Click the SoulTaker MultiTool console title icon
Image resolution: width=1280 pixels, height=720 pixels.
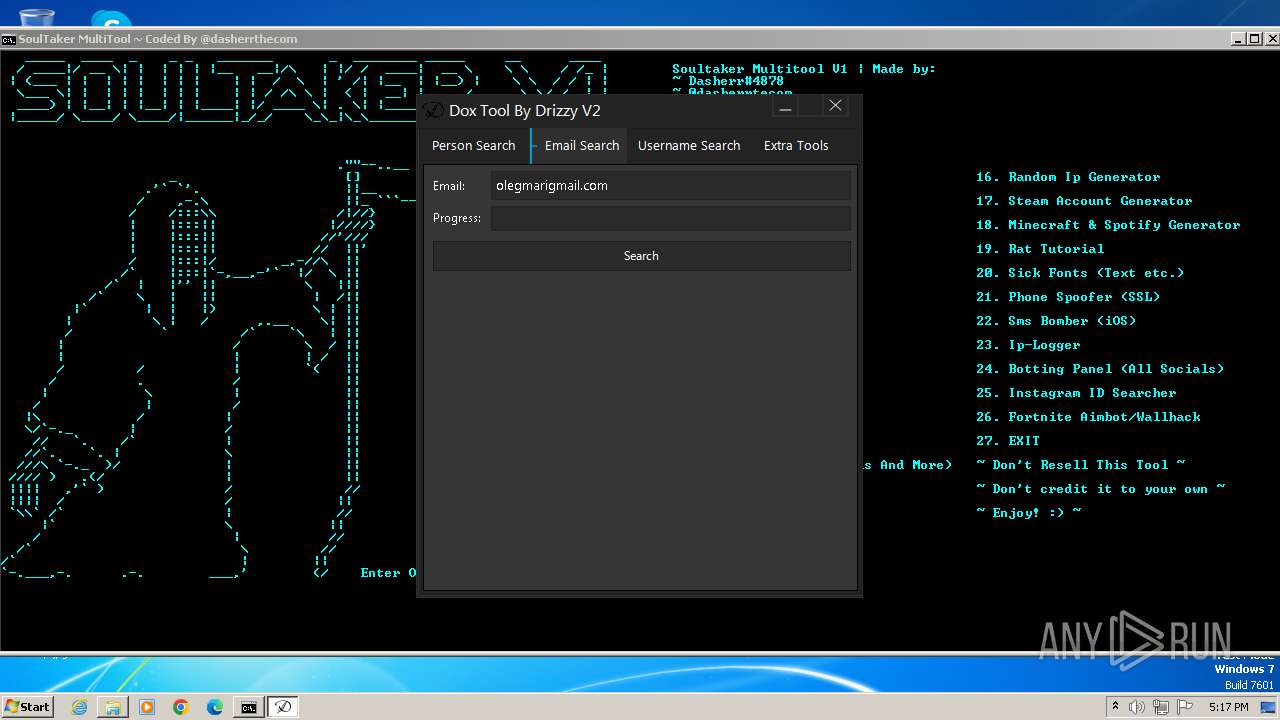point(8,39)
